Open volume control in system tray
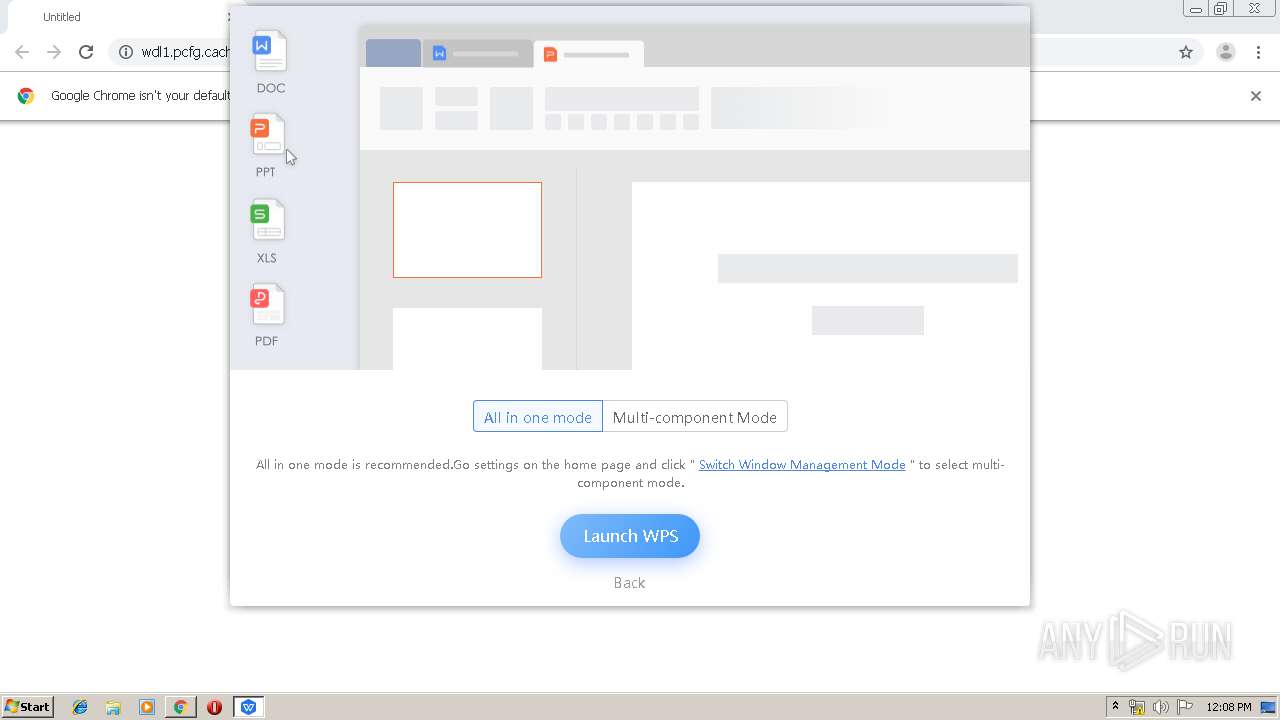 pos(1160,707)
